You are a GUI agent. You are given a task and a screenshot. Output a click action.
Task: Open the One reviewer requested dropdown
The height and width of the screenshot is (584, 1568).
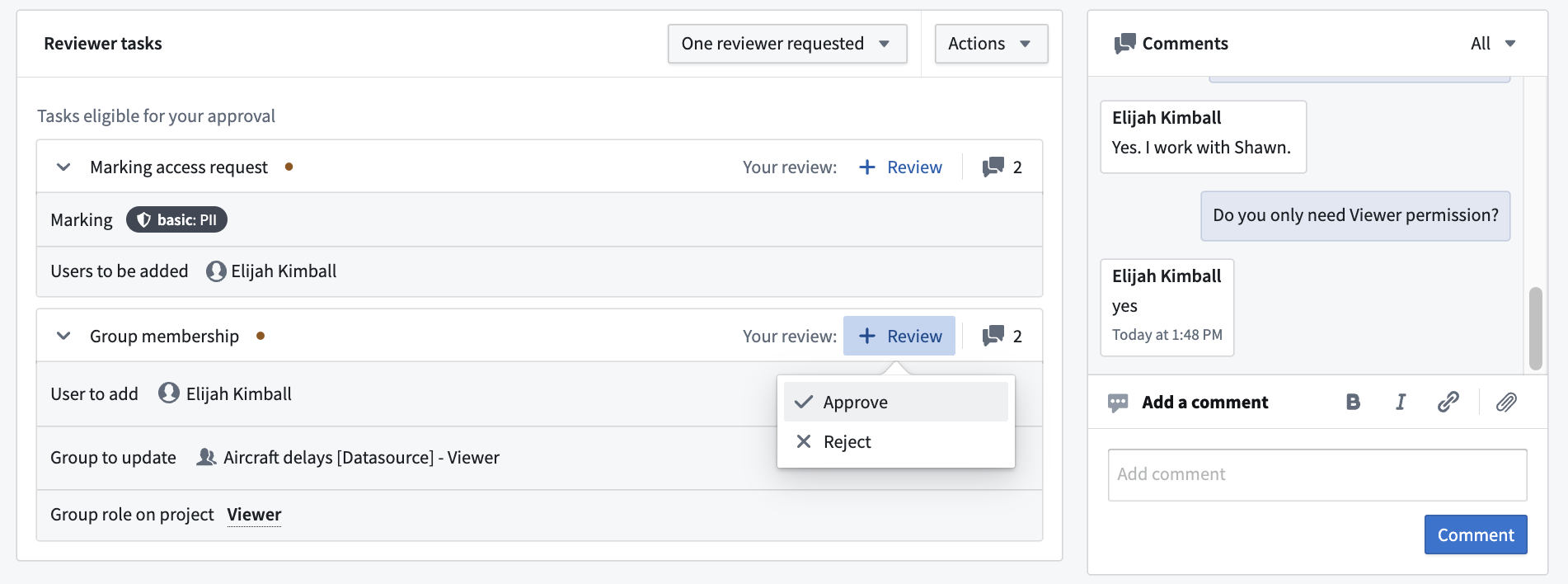coord(787,44)
